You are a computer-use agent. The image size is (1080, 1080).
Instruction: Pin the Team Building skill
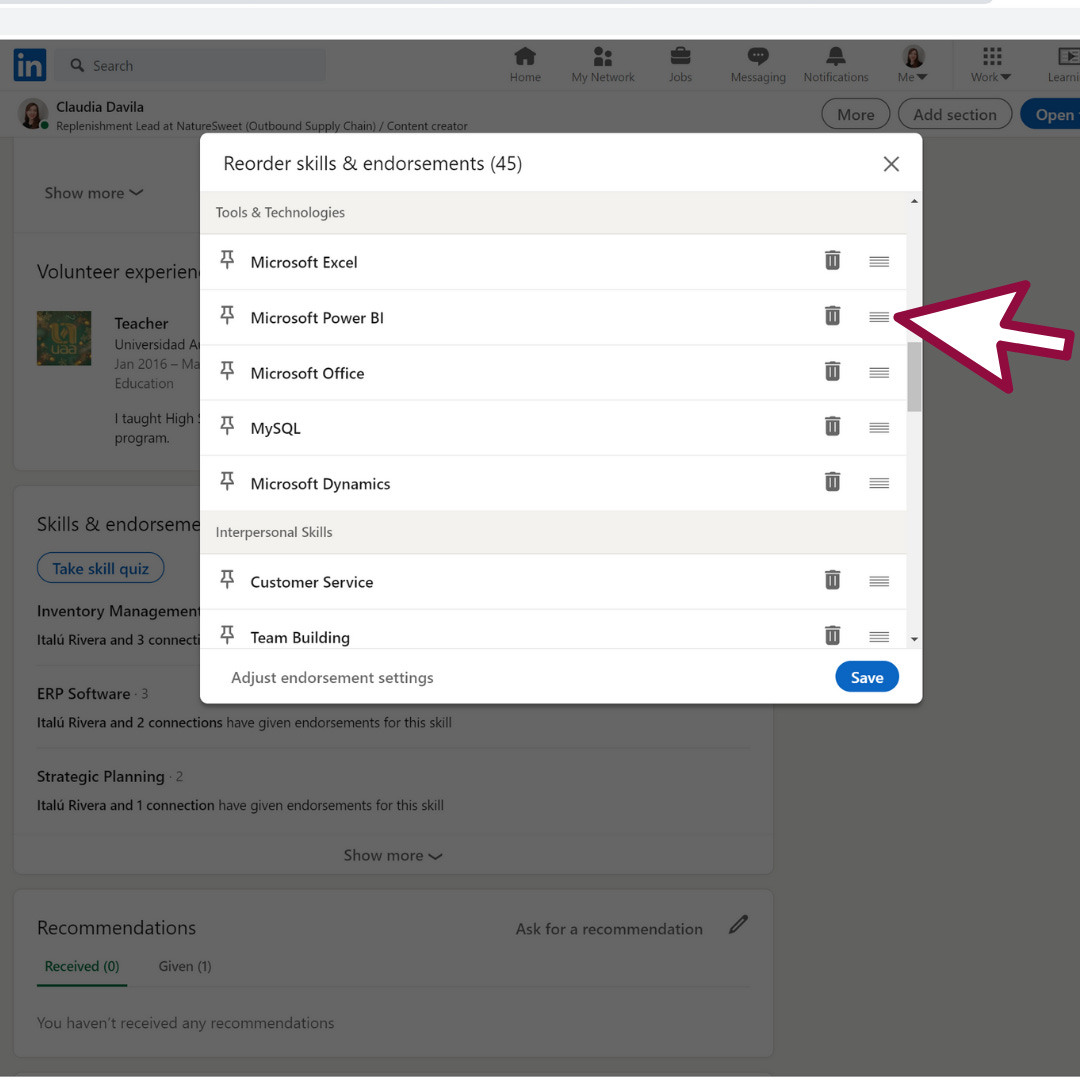click(227, 634)
